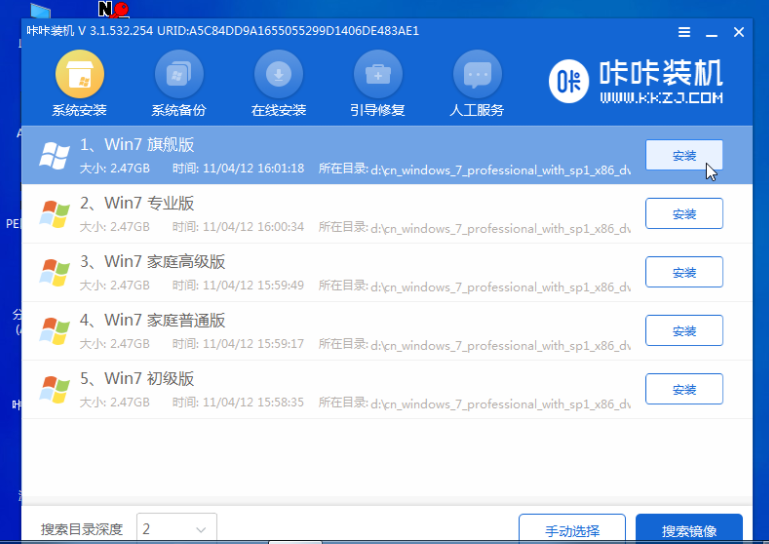Click the 搜索镜像 search image button
769x544 pixels.
click(x=688, y=529)
